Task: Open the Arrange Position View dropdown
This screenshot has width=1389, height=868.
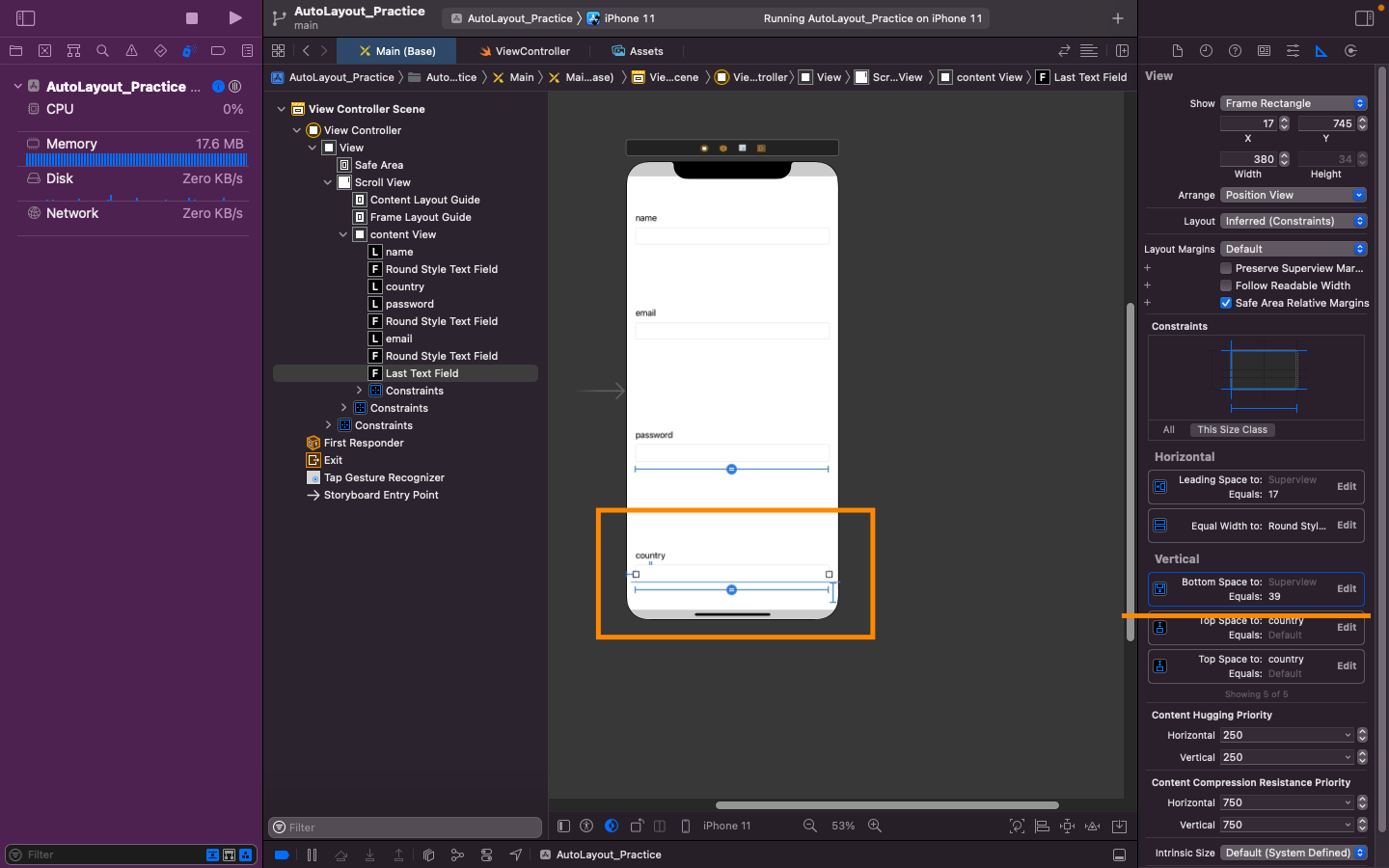Action: [x=1293, y=195]
